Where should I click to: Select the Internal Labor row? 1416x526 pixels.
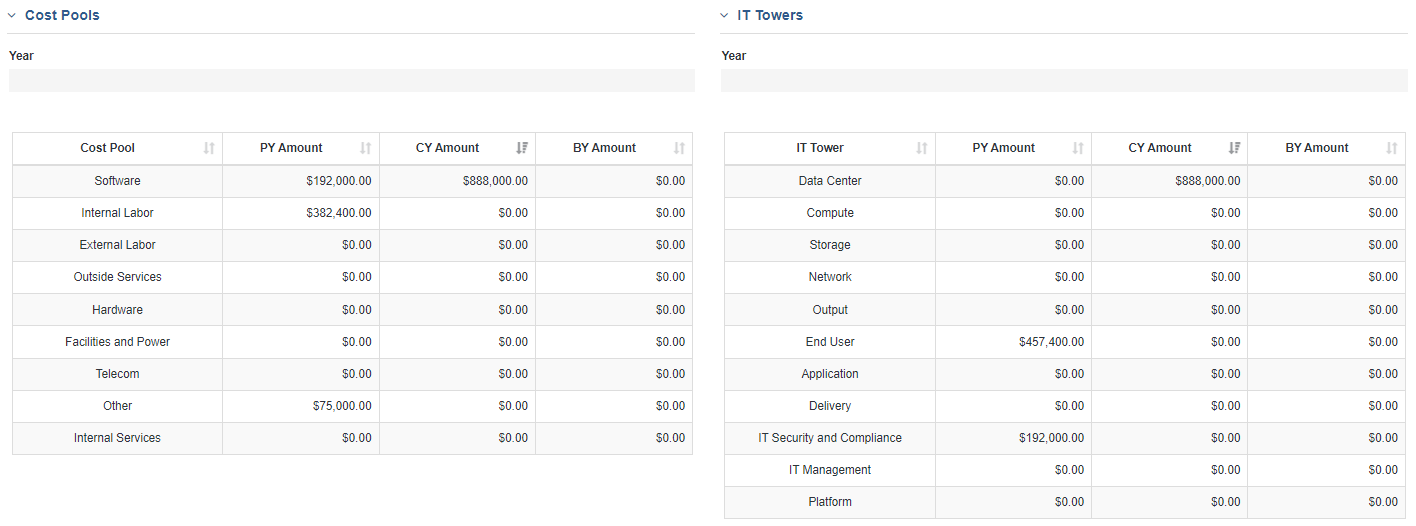(x=352, y=213)
